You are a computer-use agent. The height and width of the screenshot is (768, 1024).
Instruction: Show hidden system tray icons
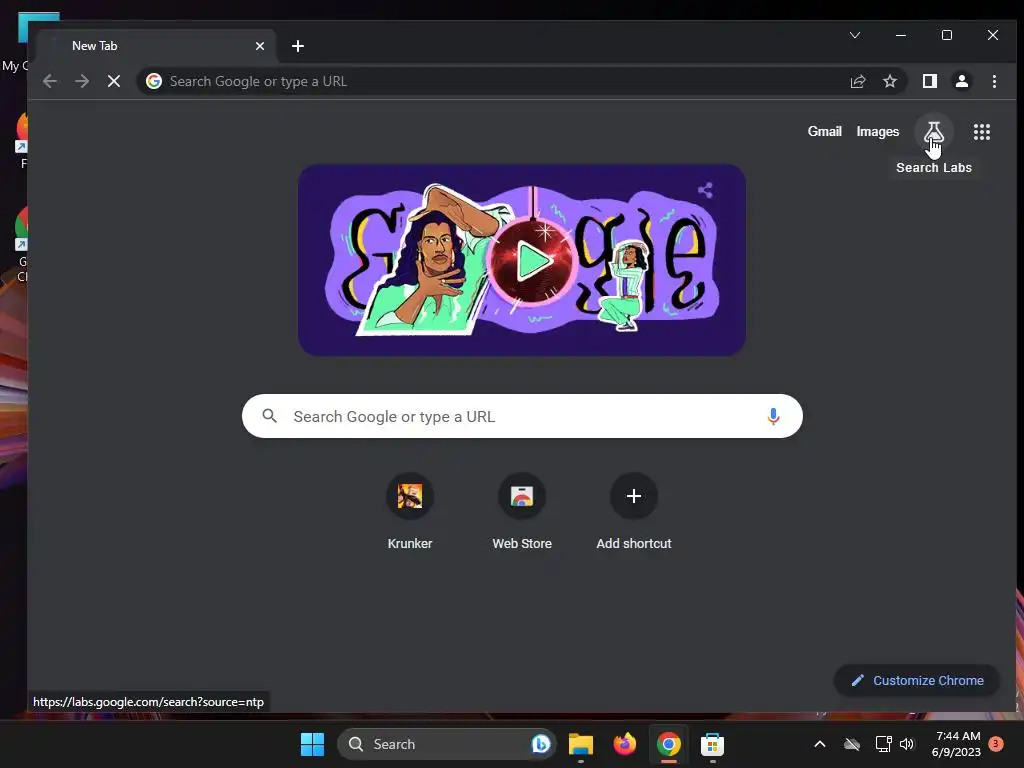(x=820, y=744)
